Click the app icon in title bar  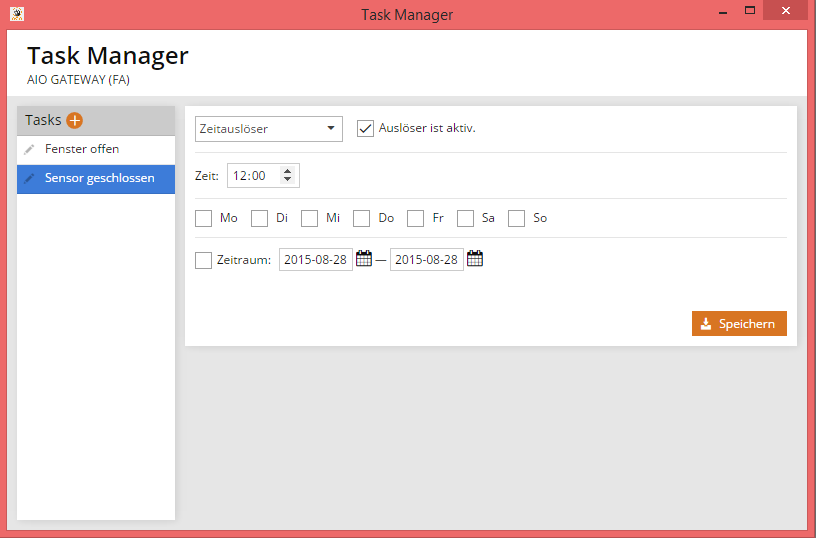(x=17, y=14)
